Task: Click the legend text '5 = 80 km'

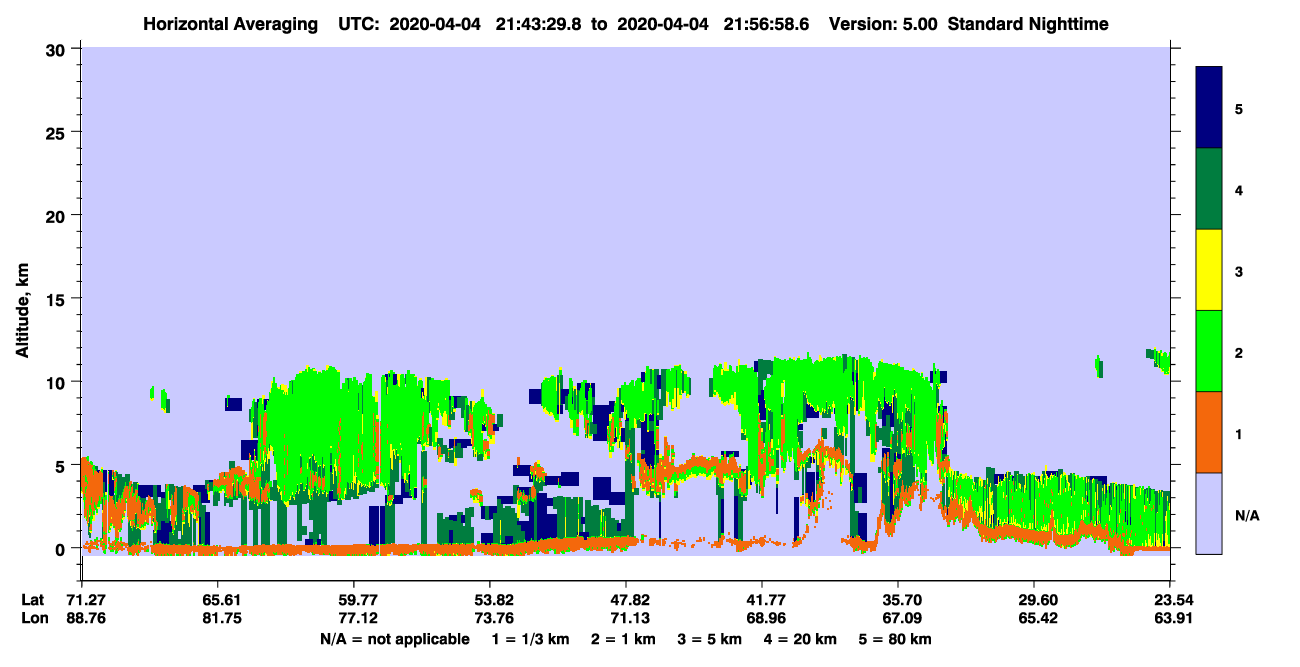Action: coord(896,639)
